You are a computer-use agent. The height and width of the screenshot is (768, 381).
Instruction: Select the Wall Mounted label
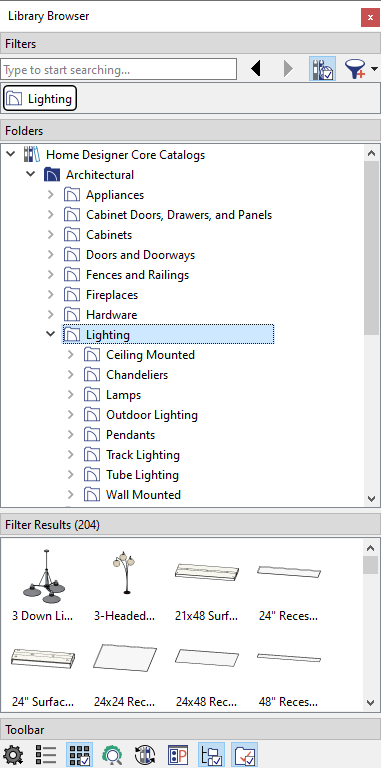point(143,495)
